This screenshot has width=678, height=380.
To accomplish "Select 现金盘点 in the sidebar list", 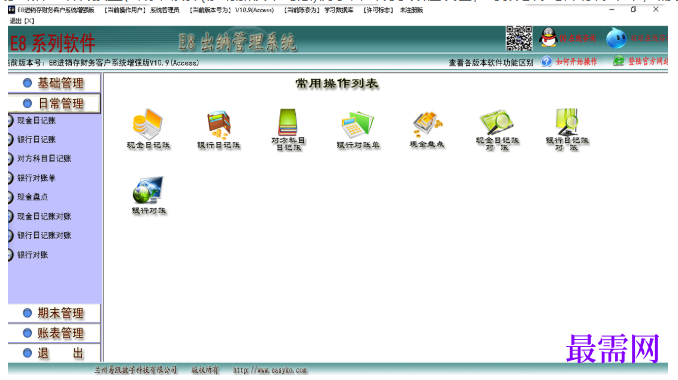I will tap(32, 197).
